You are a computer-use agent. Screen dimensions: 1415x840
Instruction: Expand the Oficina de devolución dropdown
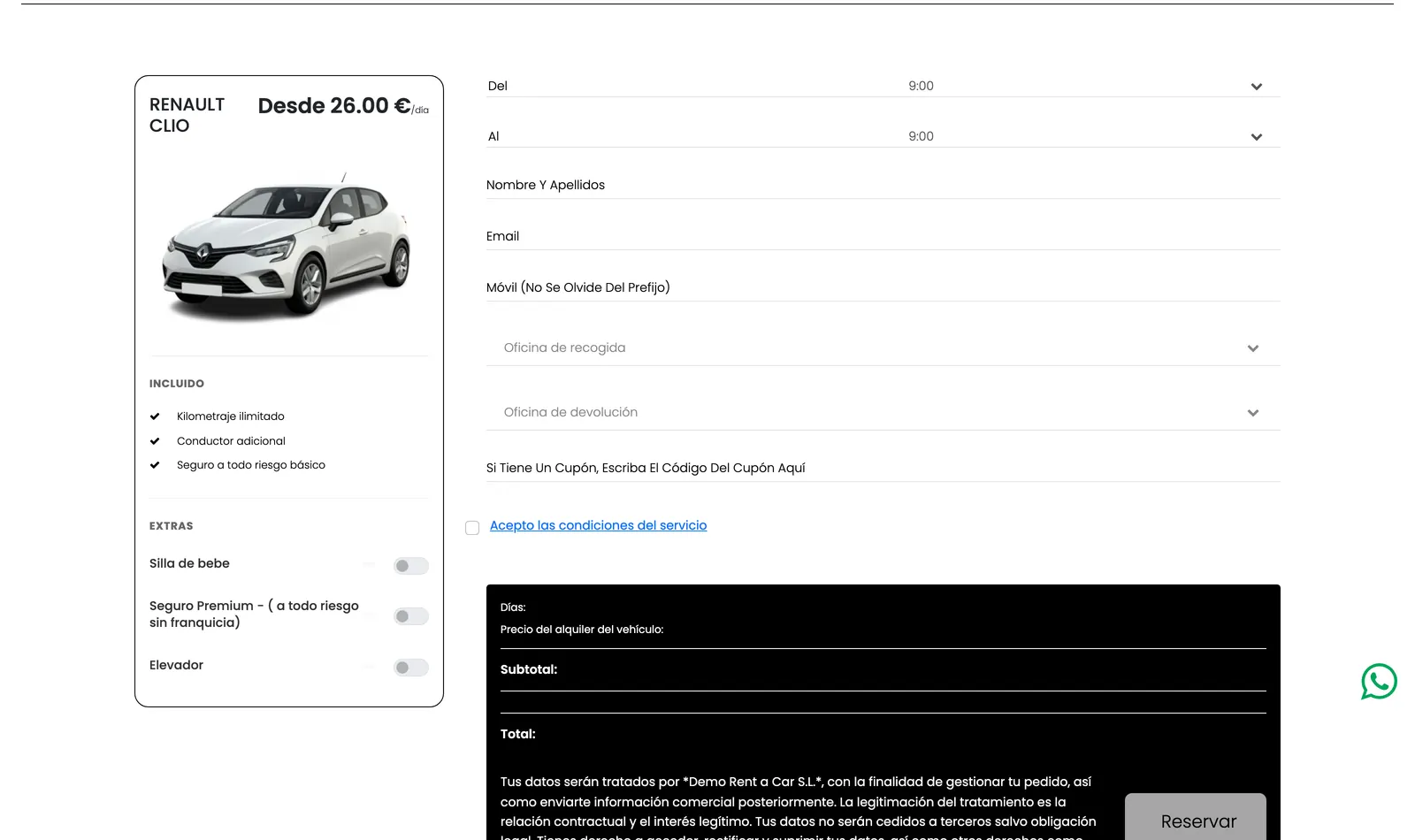[x=883, y=412]
